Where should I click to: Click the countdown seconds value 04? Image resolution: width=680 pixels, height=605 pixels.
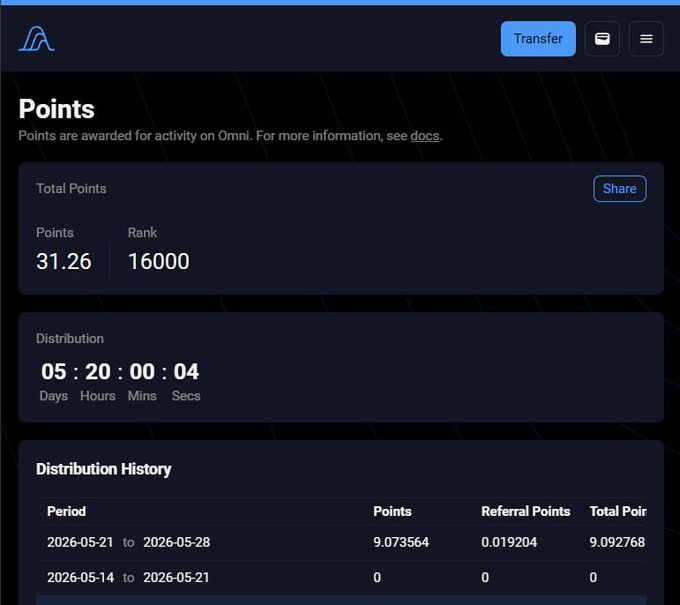pyautogui.click(x=186, y=372)
